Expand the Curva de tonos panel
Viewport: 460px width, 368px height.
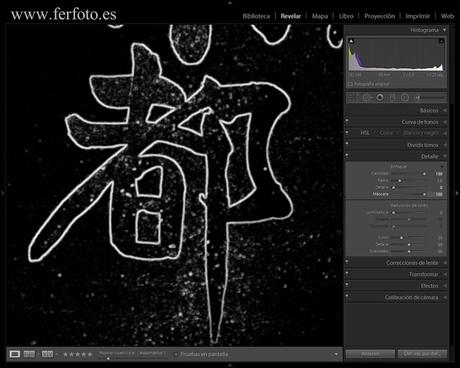coord(445,122)
